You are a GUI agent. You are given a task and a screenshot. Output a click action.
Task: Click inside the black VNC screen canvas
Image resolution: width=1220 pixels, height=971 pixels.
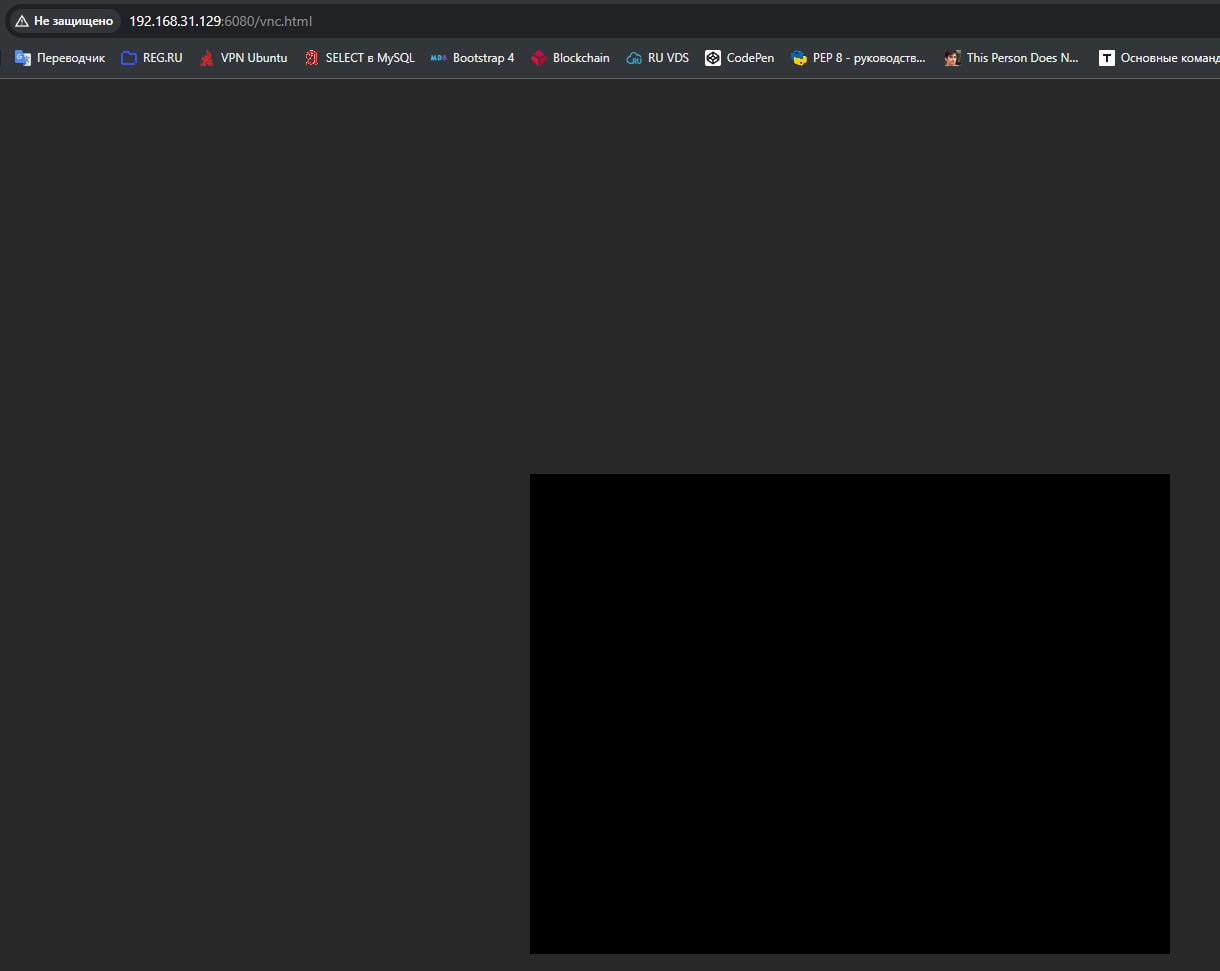point(849,713)
